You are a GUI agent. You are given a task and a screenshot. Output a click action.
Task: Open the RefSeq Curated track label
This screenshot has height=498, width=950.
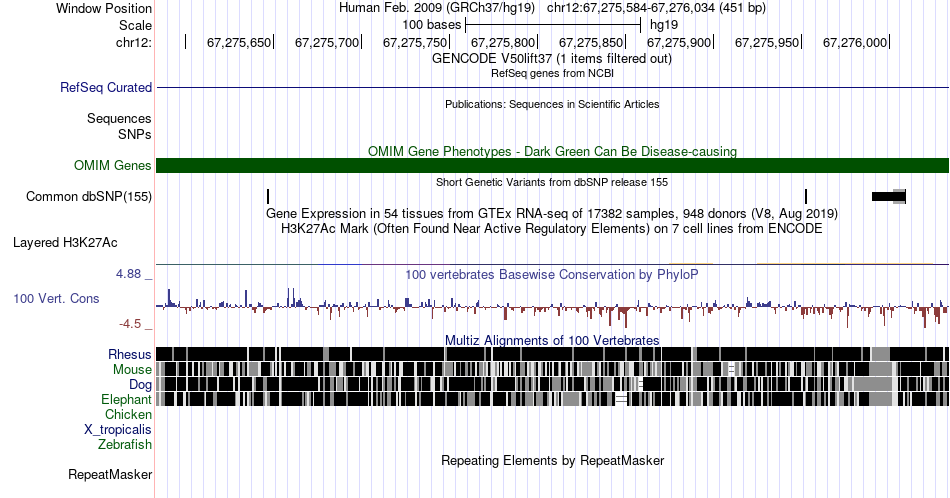(x=106, y=87)
